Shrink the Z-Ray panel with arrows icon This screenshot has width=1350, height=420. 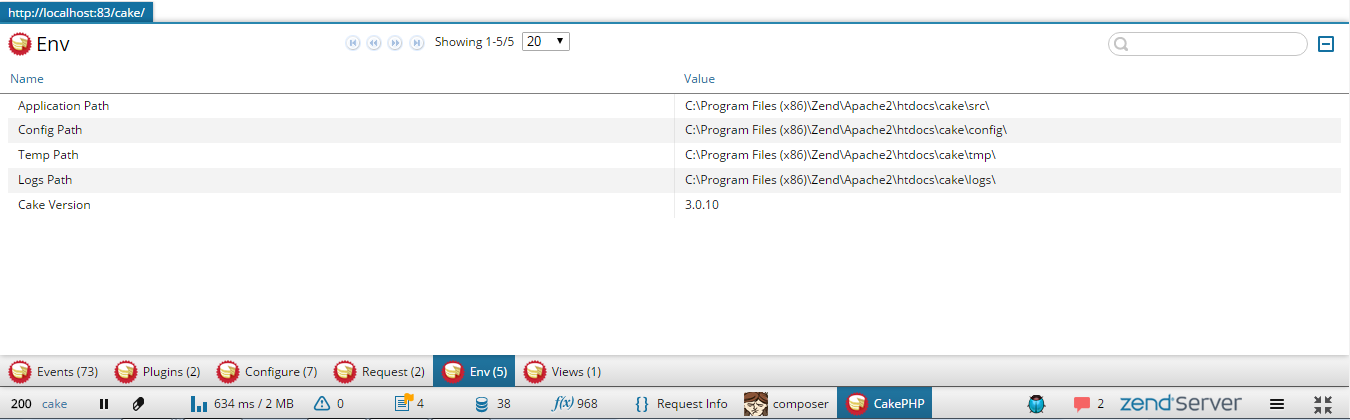(x=1323, y=404)
